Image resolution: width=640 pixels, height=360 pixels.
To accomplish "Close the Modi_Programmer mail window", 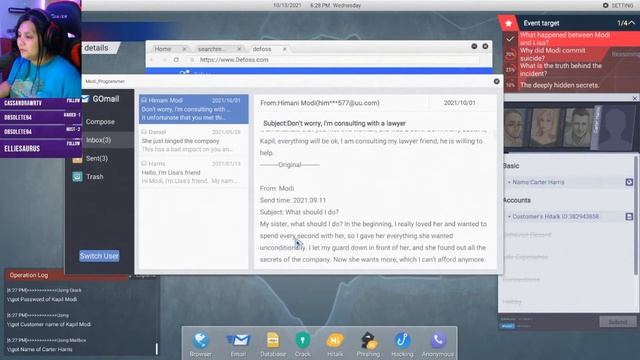I will click(x=496, y=81).
